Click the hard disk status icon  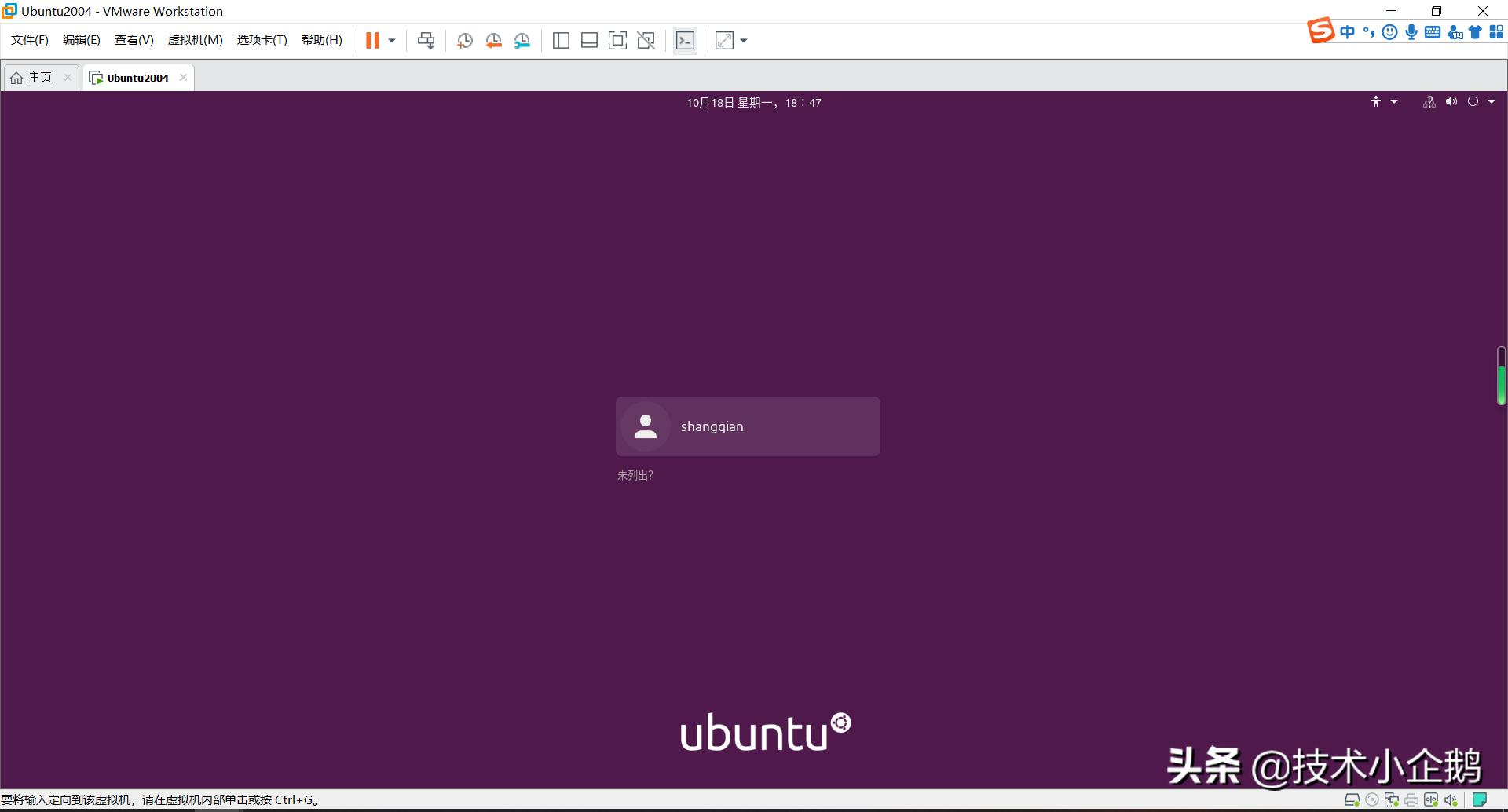(1352, 800)
